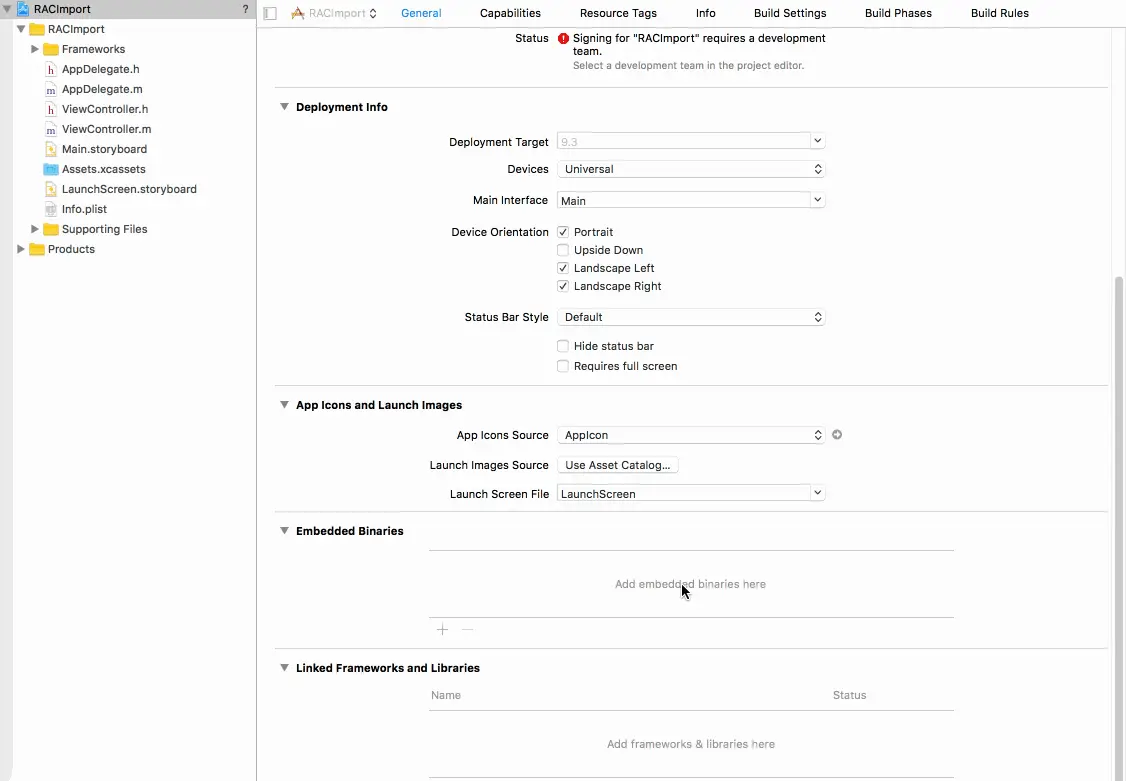Viewport: 1126px width, 781px height.
Task: Collapse the Embedded Binaries section
Action: pos(284,531)
